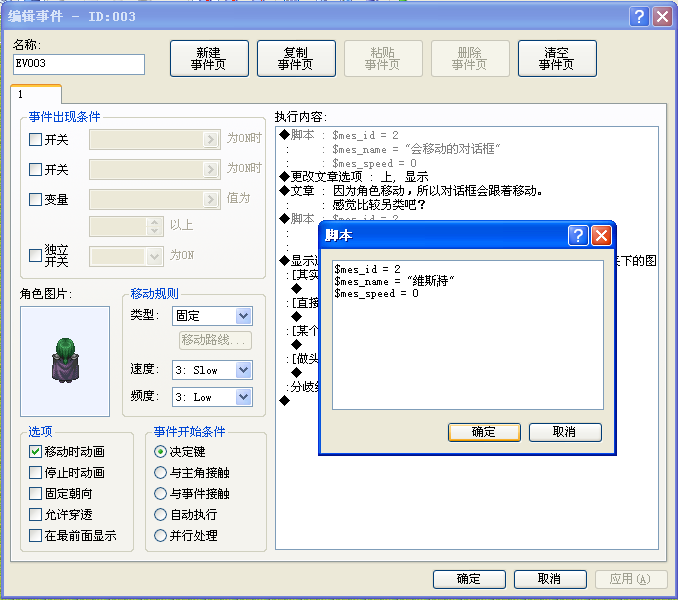The width and height of the screenshot is (678, 600).
Task: Click the 清空事件页 button
Action: pos(557,59)
